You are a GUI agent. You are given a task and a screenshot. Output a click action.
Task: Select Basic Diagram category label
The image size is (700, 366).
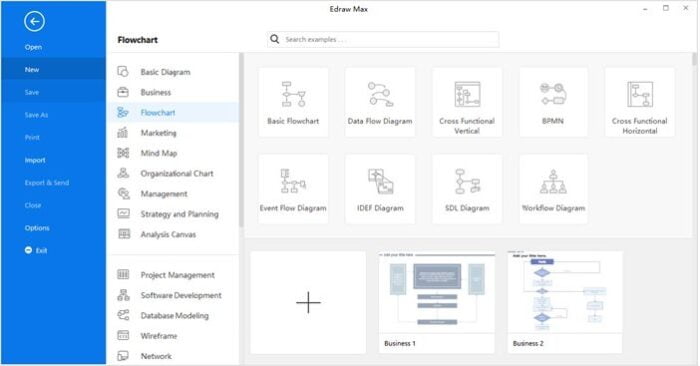(165, 72)
